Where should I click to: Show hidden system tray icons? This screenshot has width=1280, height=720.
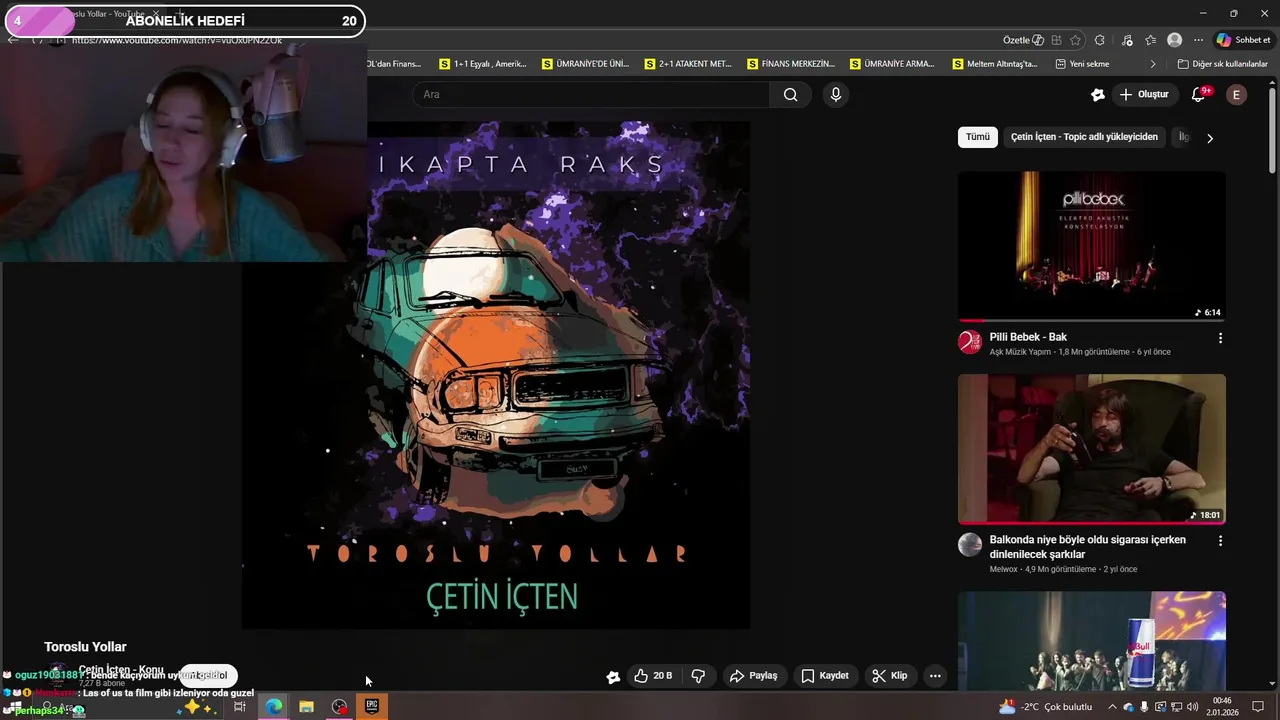click(1112, 707)
